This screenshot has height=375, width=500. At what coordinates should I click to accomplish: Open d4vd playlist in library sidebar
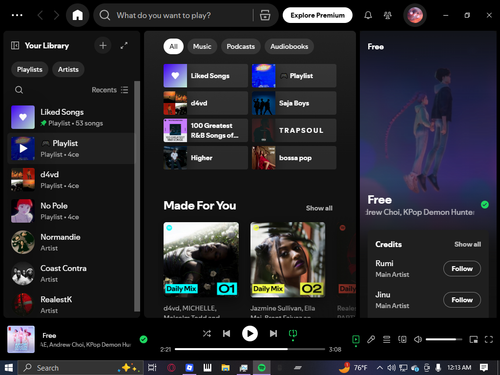point(71,180)
